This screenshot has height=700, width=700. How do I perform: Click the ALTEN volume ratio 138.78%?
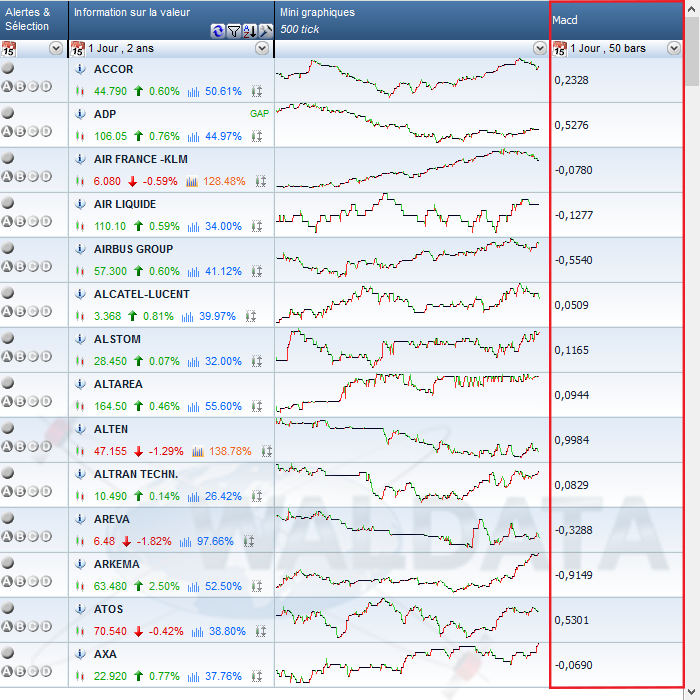pyautogui.click(x=230, y=451)
